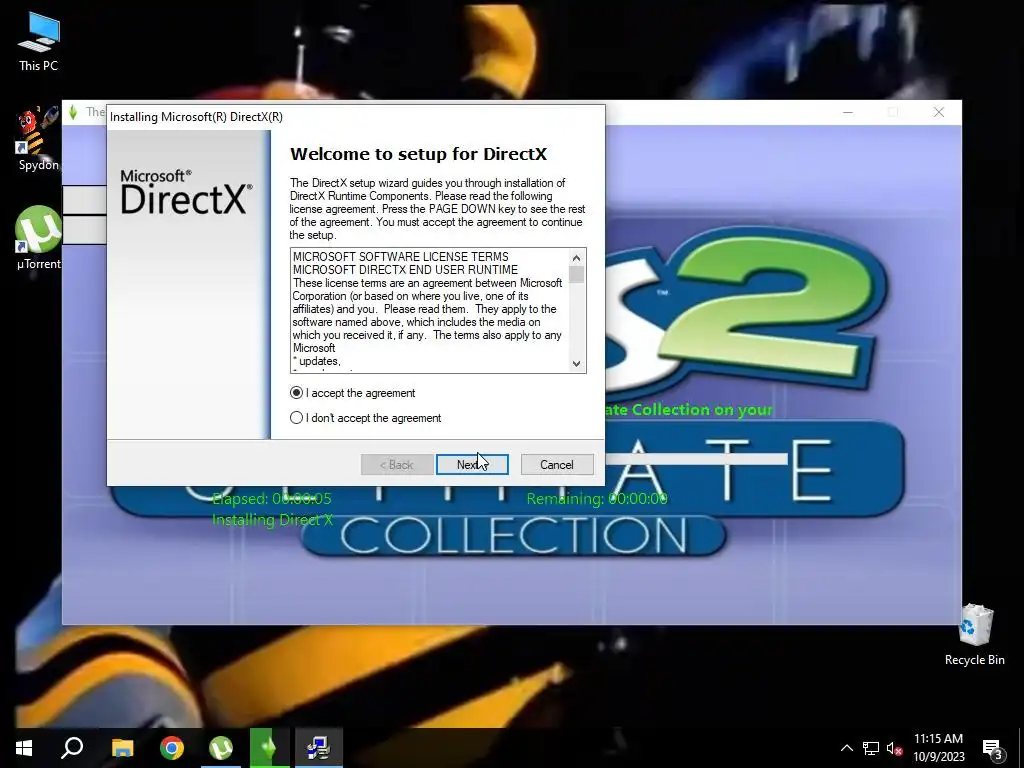This screenshot has width=1024, height=768.
Task: Click the Next button in DirectX setup
Action: pos(472,464)
